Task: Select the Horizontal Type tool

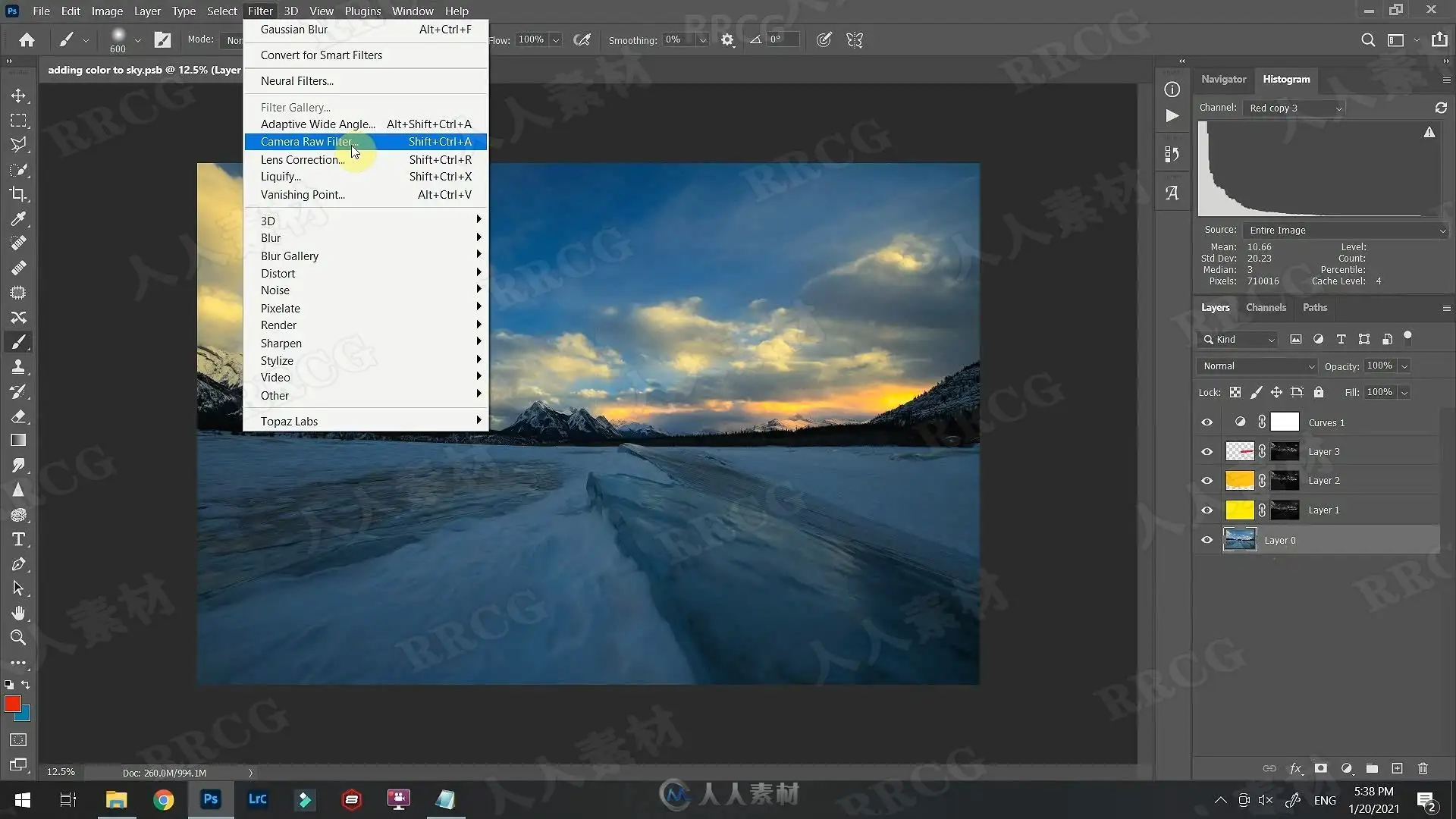Action: coord(18,539)
